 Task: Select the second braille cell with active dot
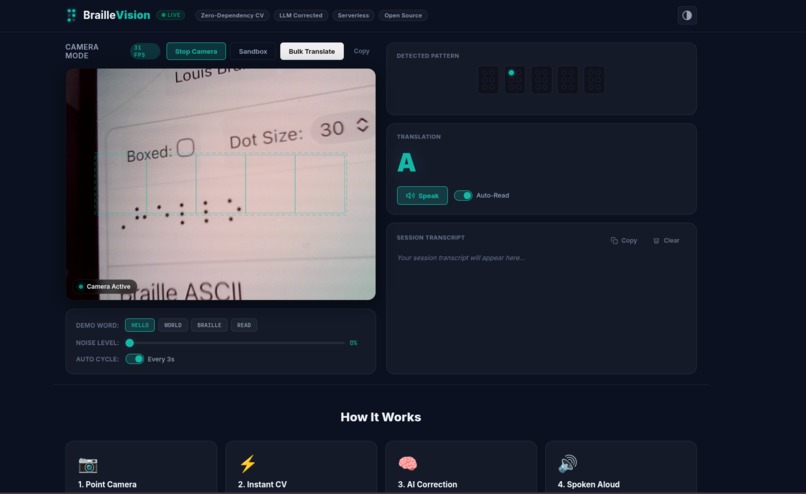tap(515, 80)
